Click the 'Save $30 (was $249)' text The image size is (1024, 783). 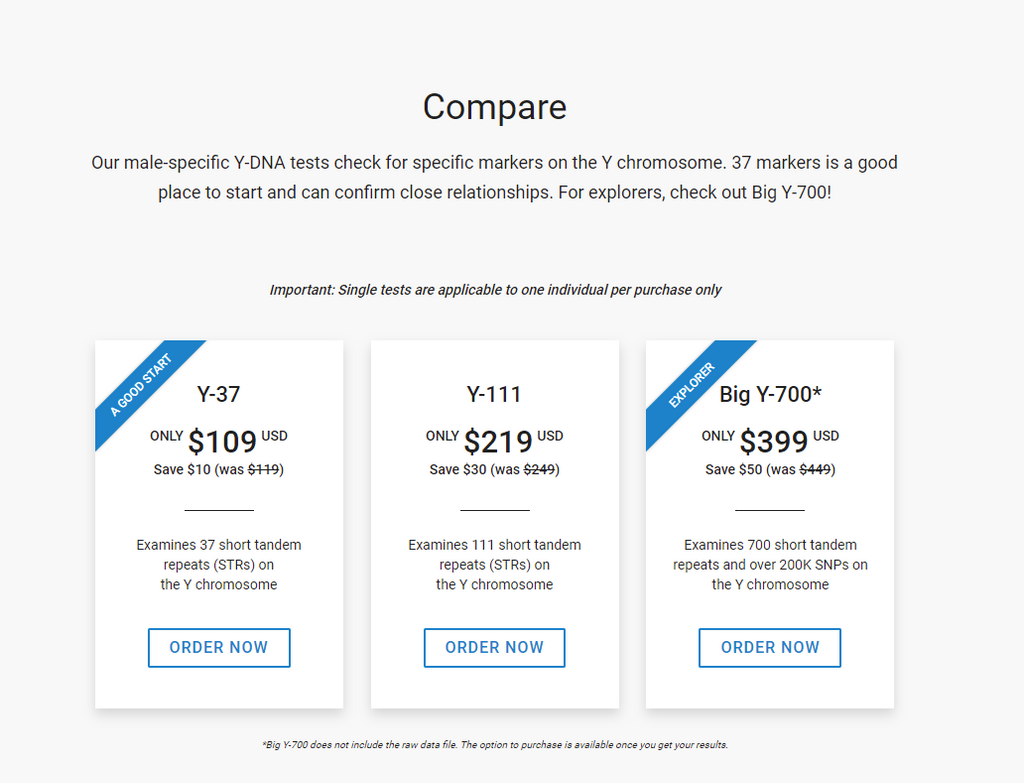pyautogui.click(x=494, y=470)
